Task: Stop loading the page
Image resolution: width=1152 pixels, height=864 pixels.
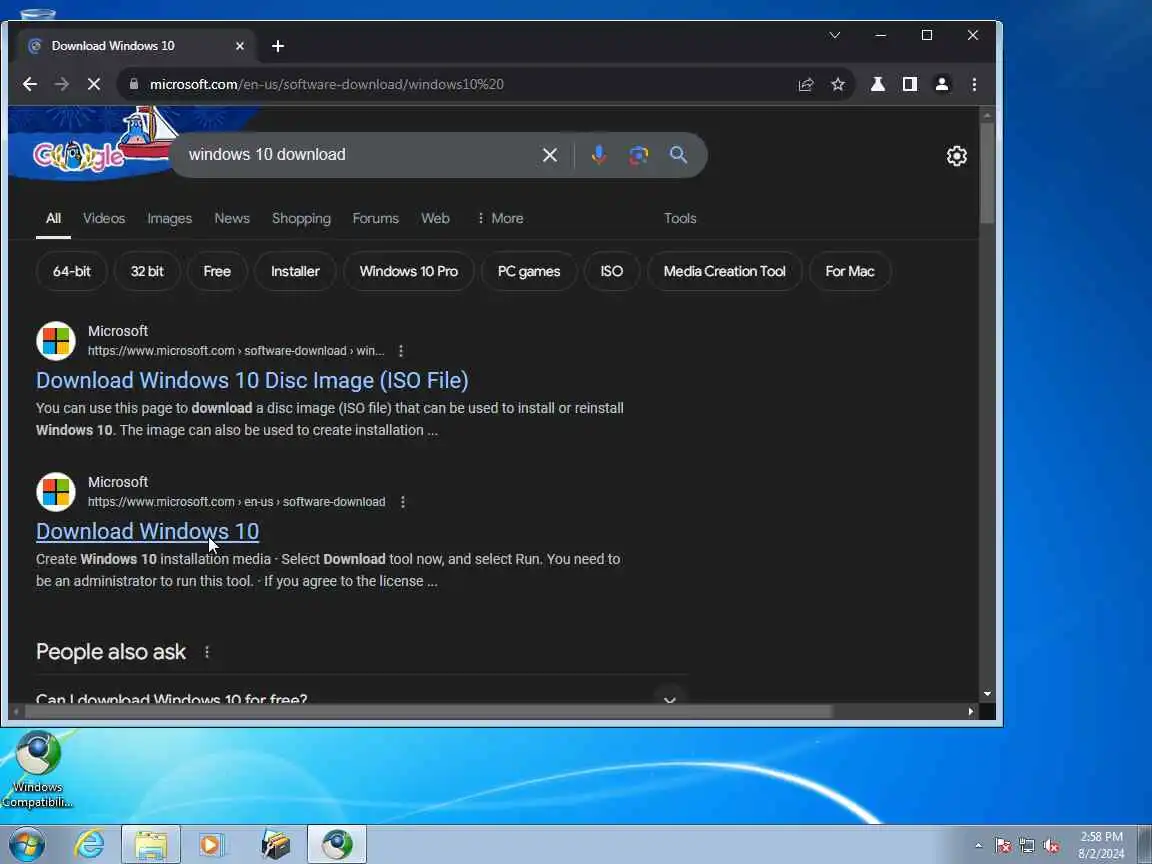Action: coord(94,84)
